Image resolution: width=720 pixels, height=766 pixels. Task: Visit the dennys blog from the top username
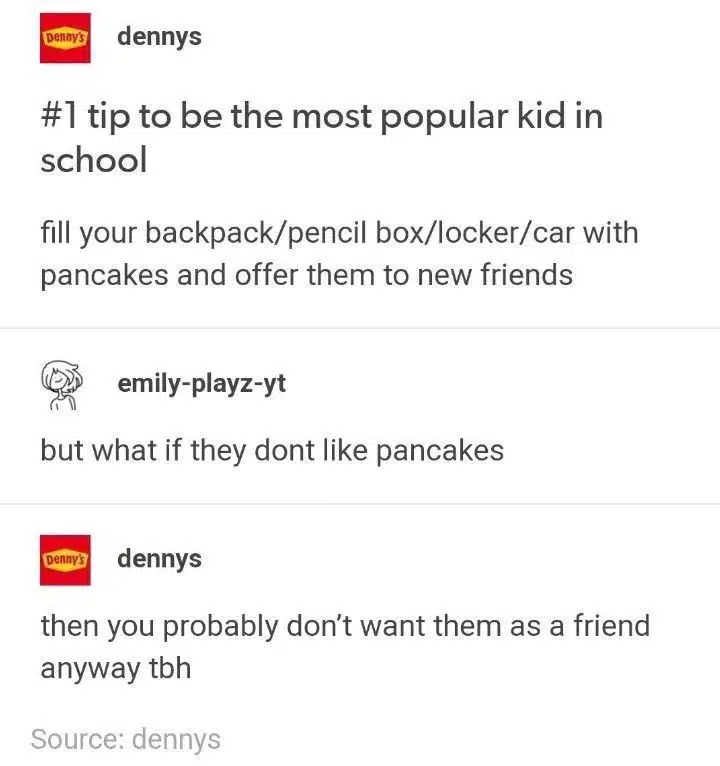point(159,37)
